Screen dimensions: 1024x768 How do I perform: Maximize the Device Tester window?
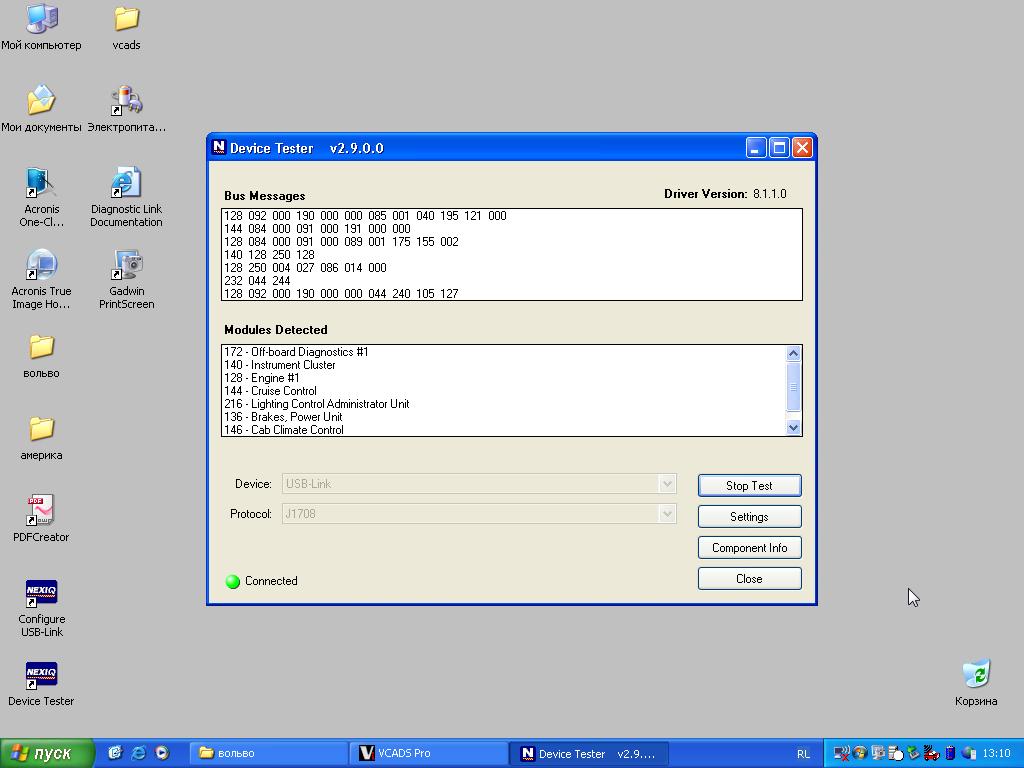(x=779, y=148)
